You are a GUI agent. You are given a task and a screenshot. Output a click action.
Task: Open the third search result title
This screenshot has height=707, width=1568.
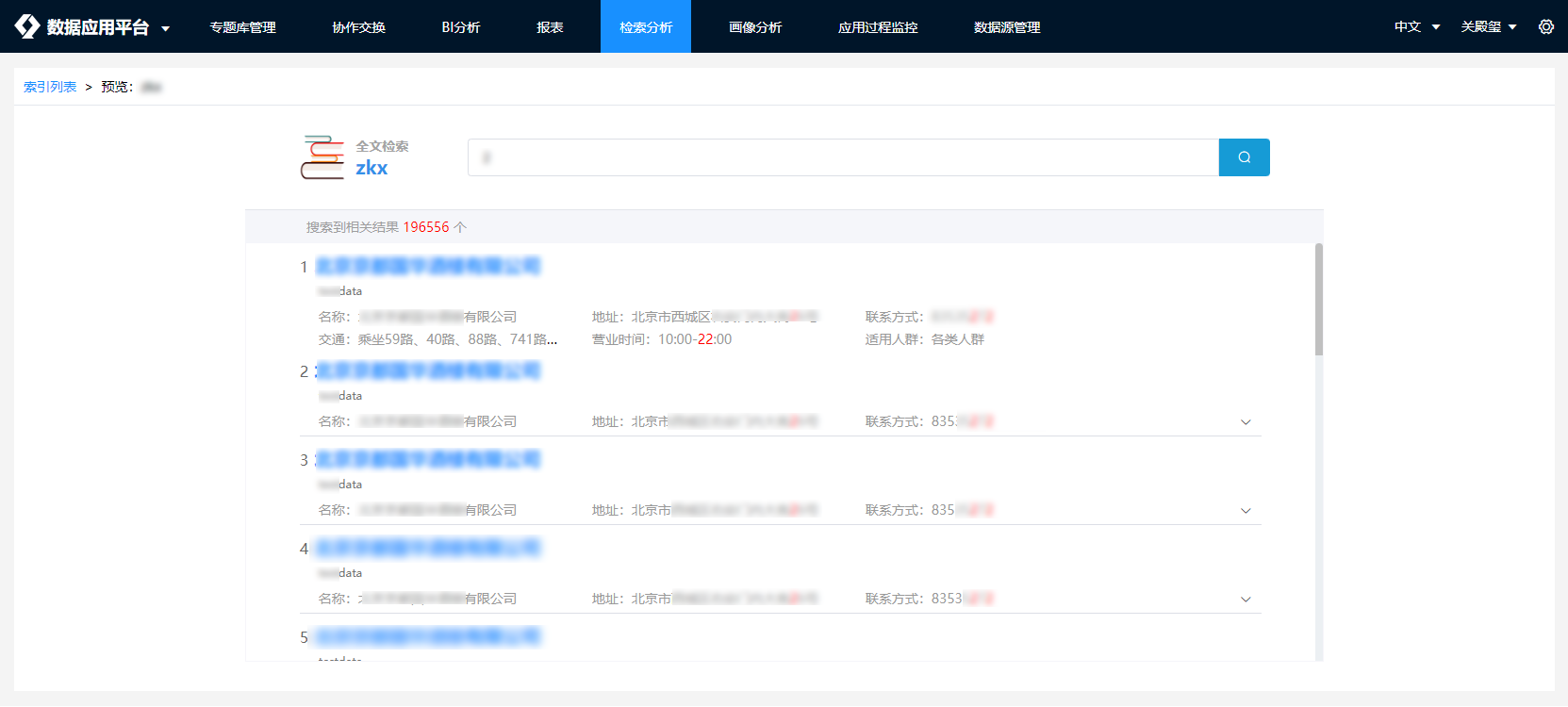428,460
